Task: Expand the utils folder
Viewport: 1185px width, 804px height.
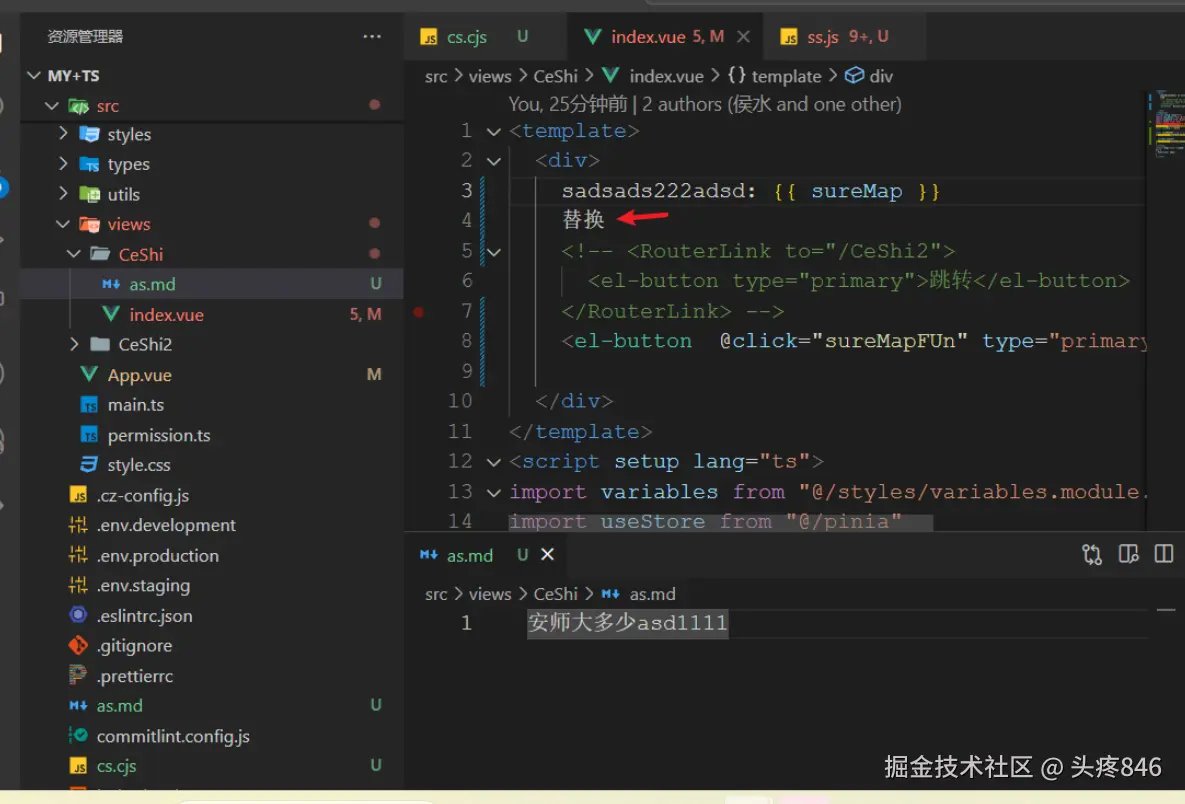Action: tap(63, 194)
